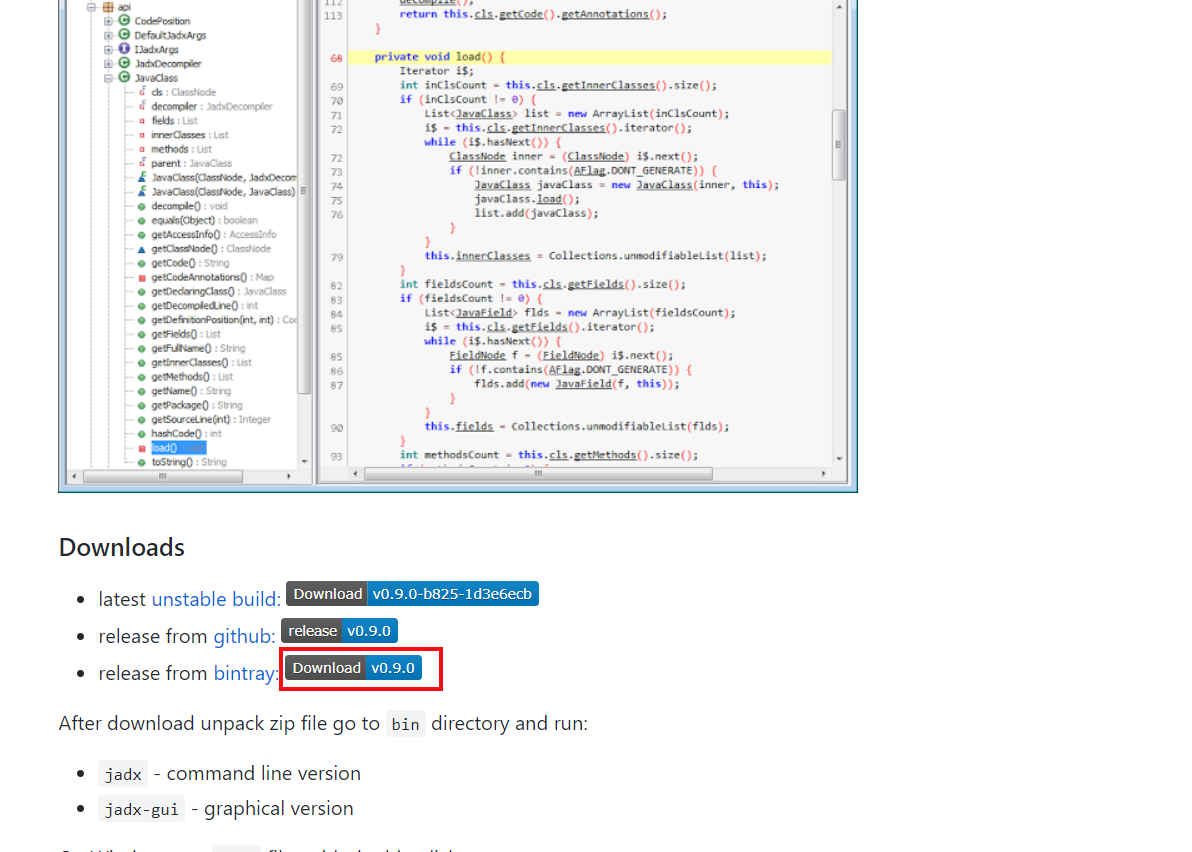Click the method icon for hashCode()
Image resolution: width=1192 pixels, height=852 pixels.
(141, 434)
